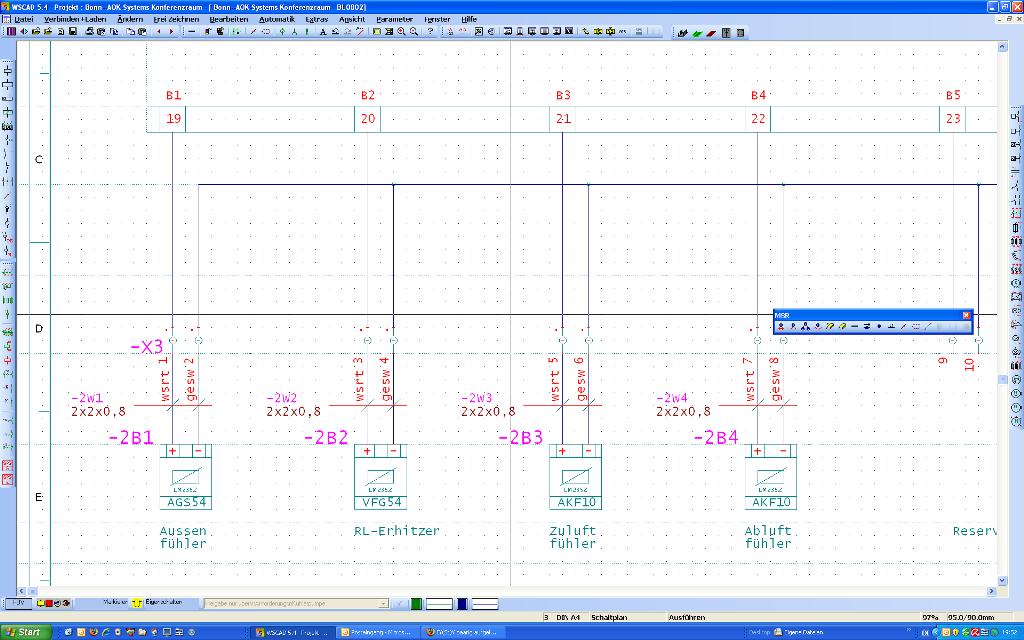This screenshot has height=640, width=1024.
Task: Open the Datei menu
Action: tap(24, 20)
